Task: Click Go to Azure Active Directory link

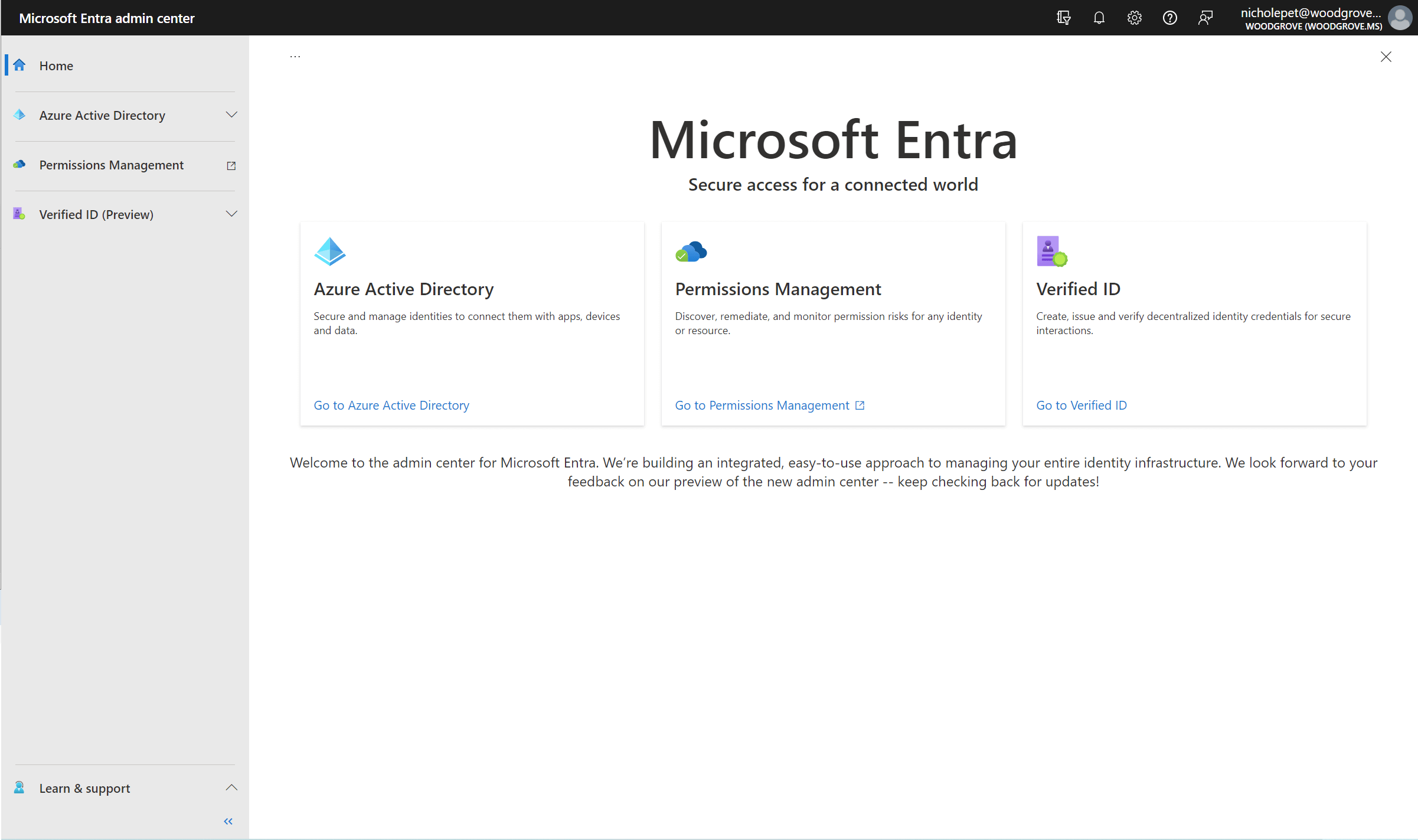Action: (x=391, y=405)
